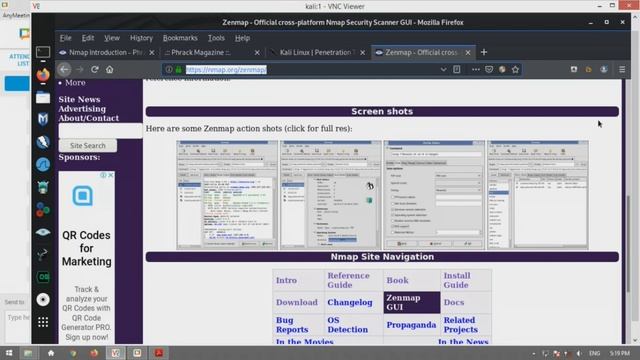The width and height of the screenshot is (640, 360).
Task: Open the third Zenmap screenshot thumbnail
Action: 434,195
